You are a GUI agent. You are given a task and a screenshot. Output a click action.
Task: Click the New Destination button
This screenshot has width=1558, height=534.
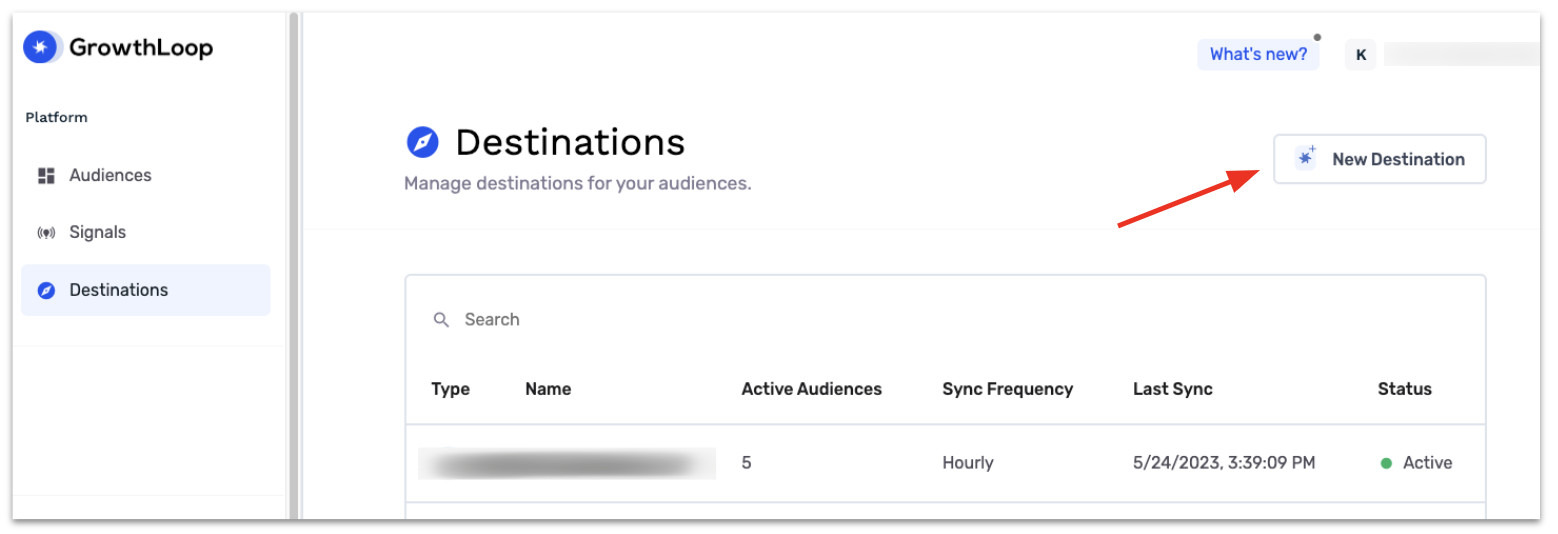(1379, 159)
